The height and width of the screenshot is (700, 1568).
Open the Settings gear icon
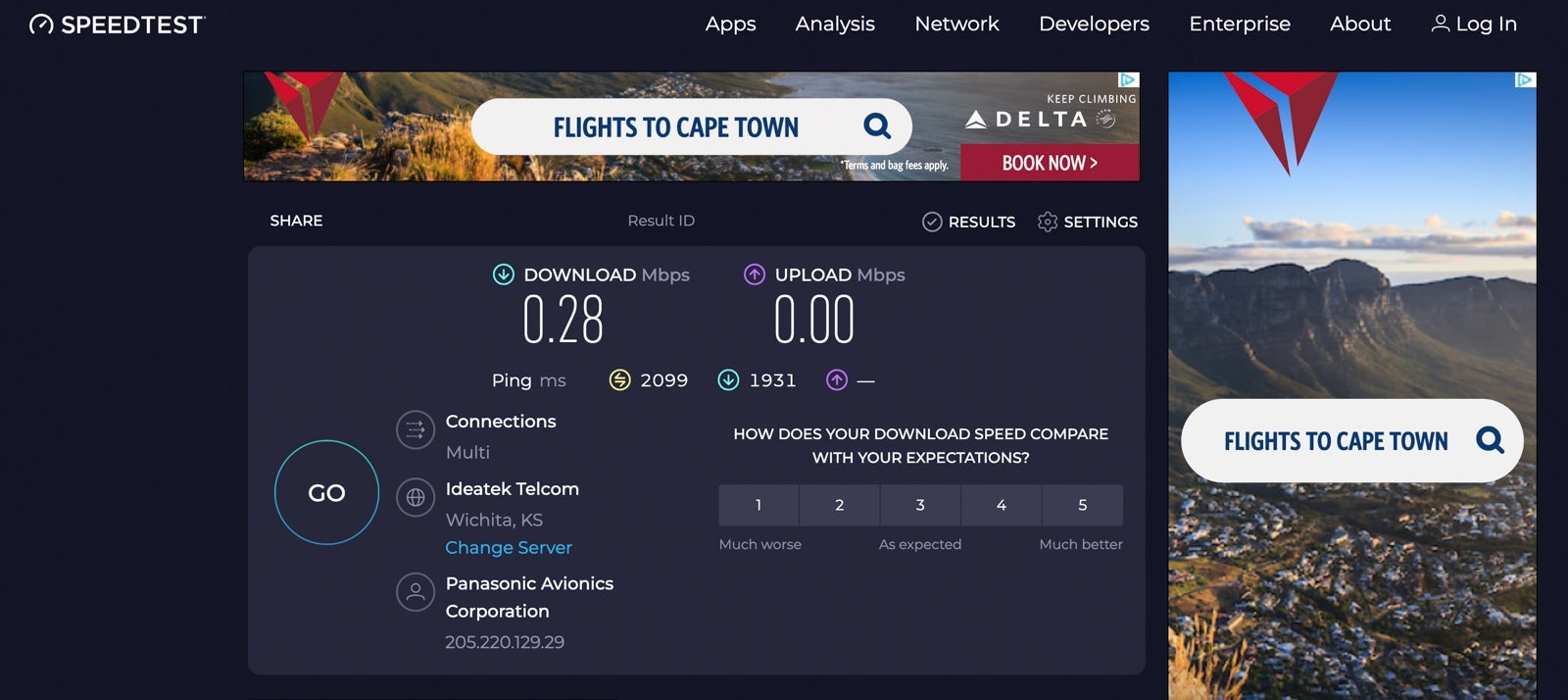[1048, 223]
